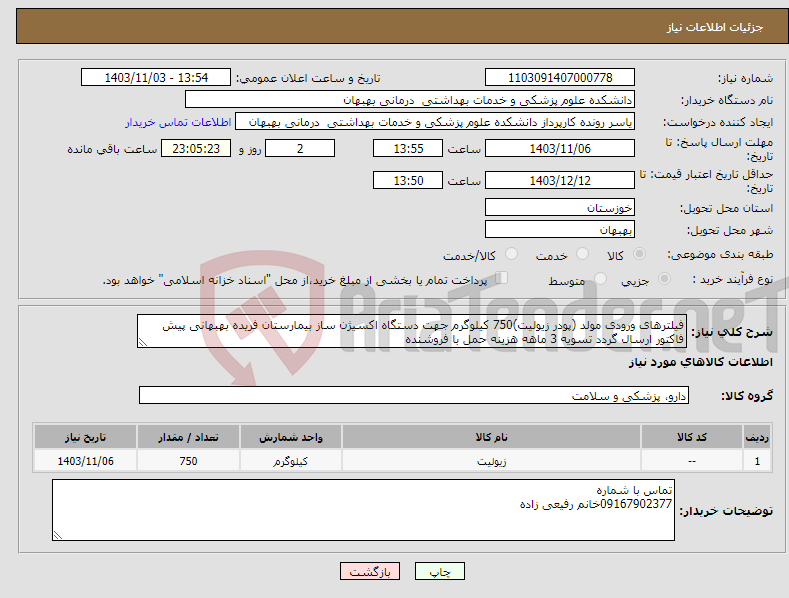Click the buyer notes text area
Image resolution: width=789 pixels, height=598 pixels.
(363, 510)
